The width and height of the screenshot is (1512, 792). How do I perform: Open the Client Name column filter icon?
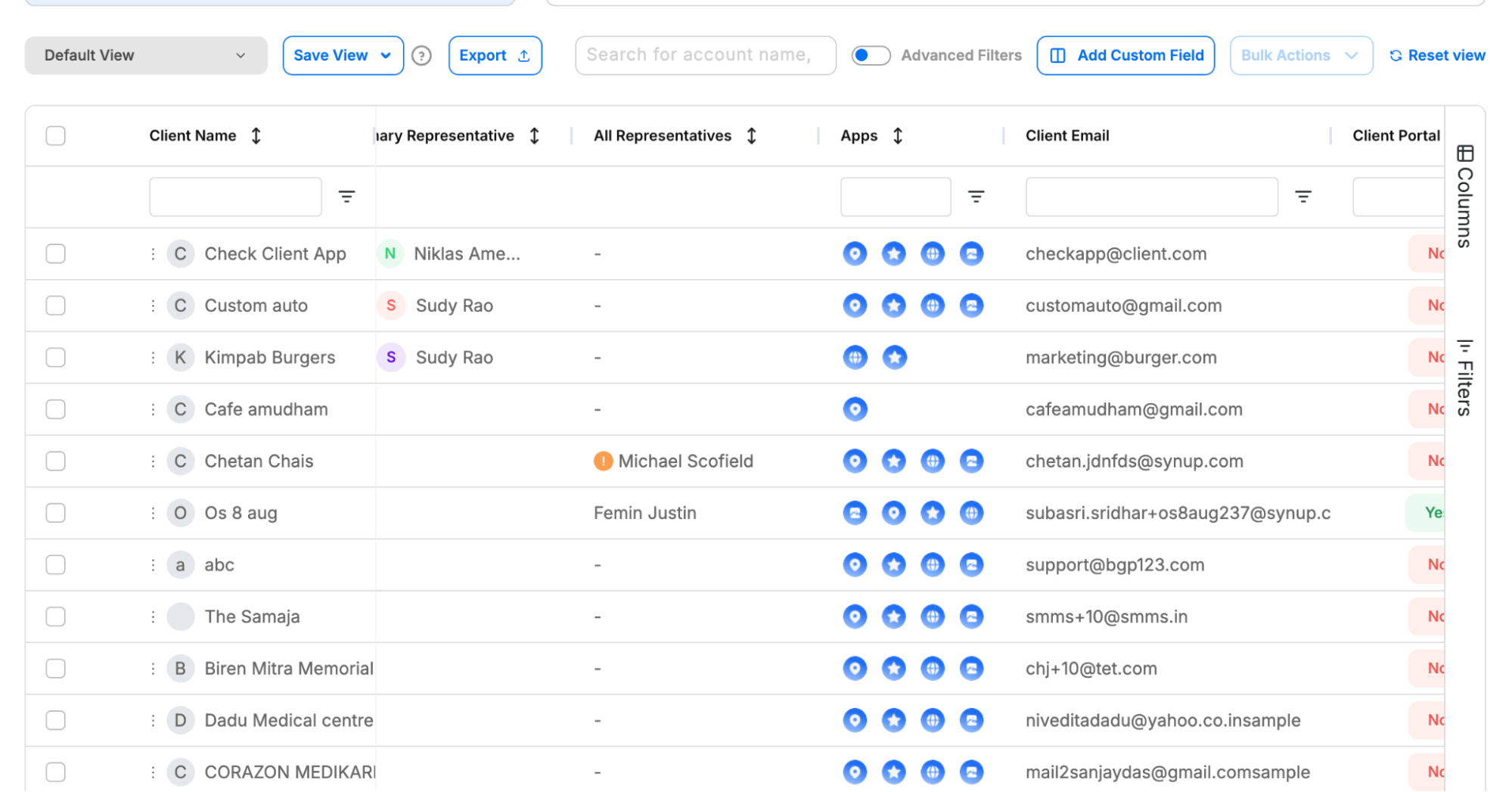346,197
